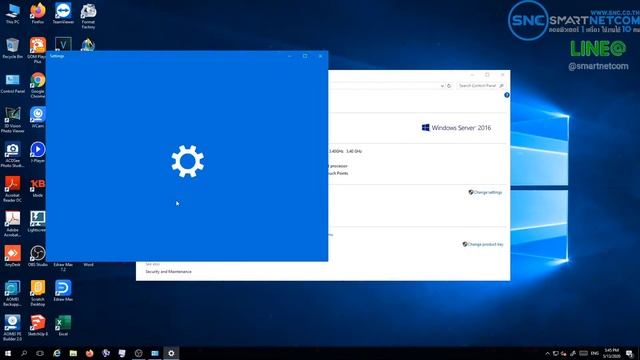The image size is (640, 360).
Task: Open the Action Center notifications icon
Action: coord(630,353)
